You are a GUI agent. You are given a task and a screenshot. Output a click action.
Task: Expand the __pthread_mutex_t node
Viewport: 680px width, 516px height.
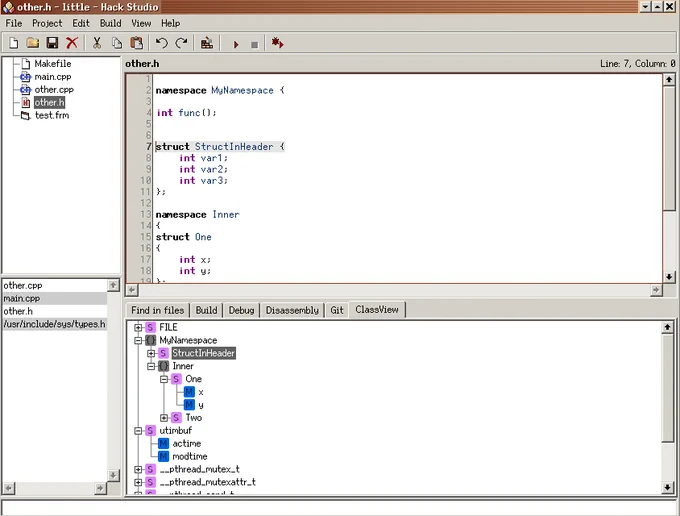[138, 469]
